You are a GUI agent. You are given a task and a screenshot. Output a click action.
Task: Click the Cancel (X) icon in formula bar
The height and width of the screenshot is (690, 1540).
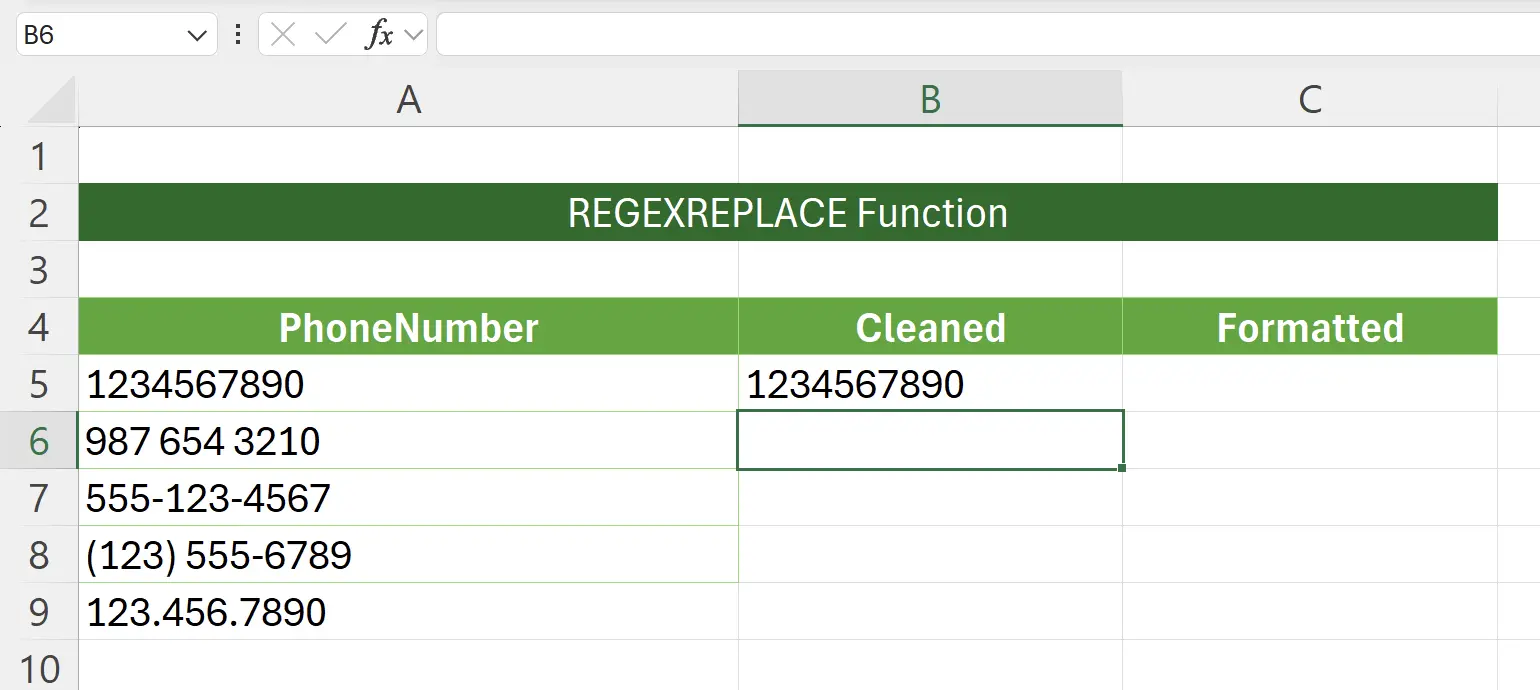283,32
